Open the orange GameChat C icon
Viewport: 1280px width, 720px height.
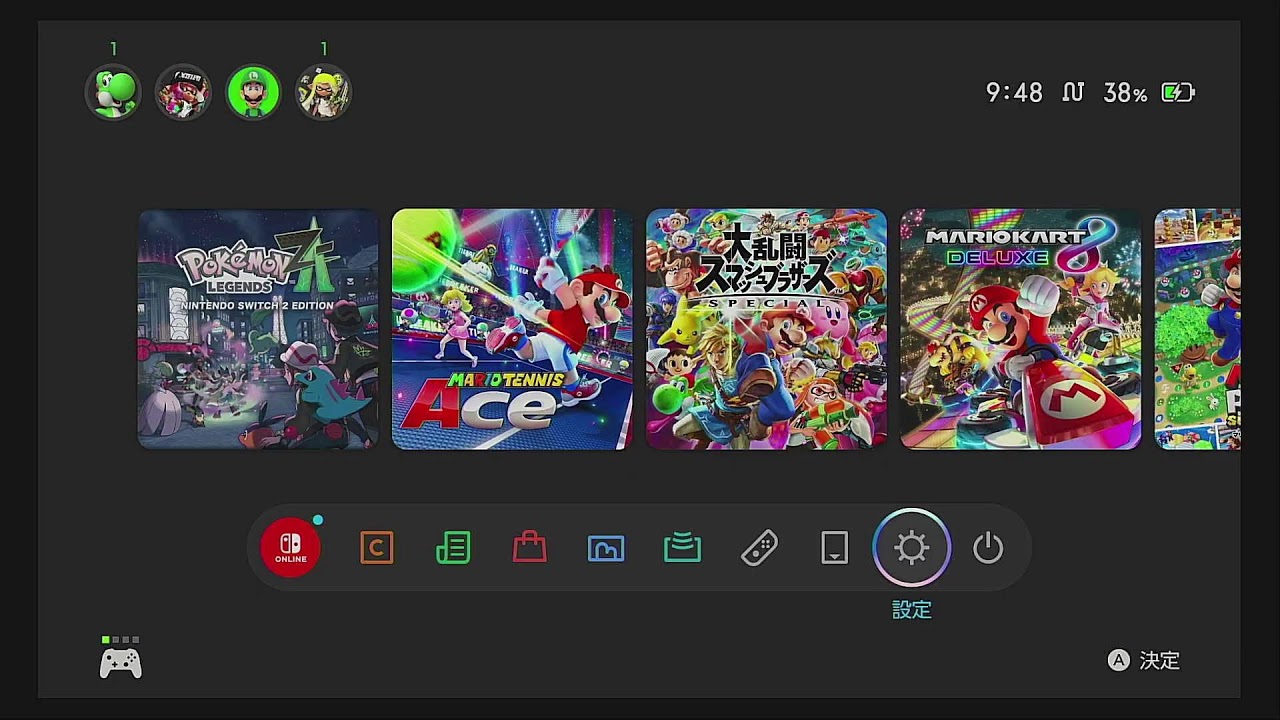(x=377, y=548)
